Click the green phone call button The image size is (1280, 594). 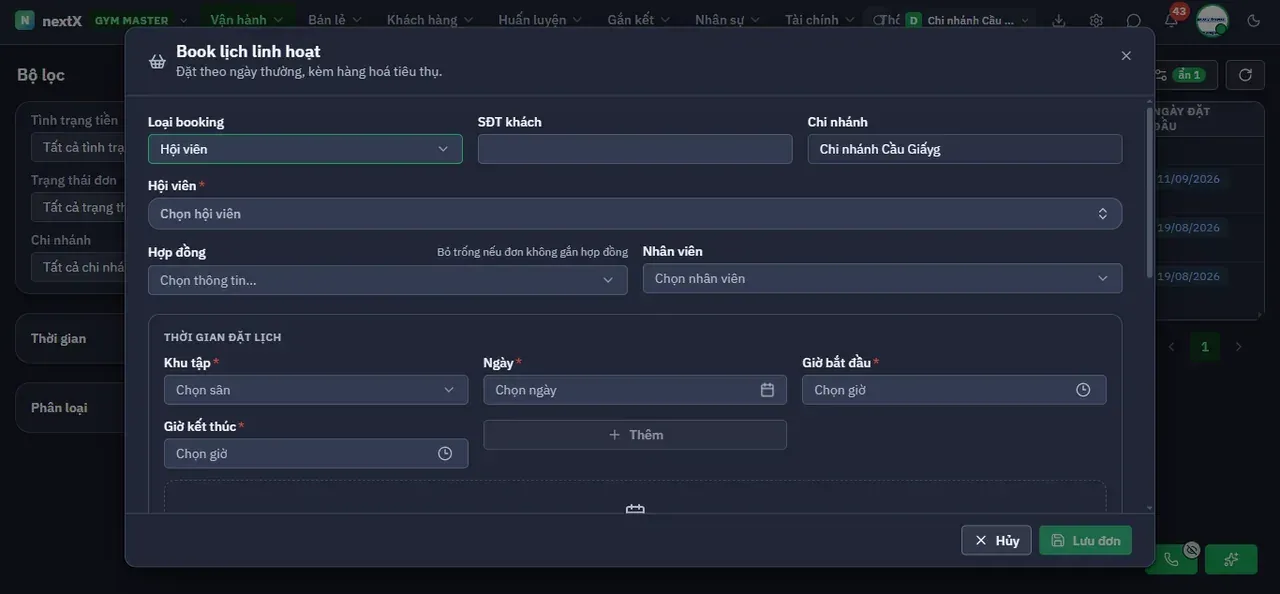(1172, 559)
